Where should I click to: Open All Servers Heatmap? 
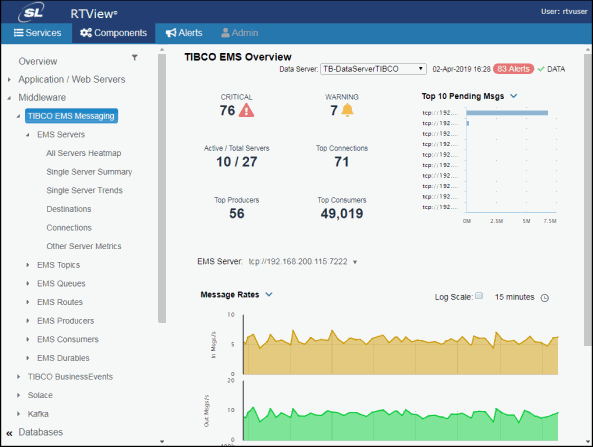tap(84, 153)
